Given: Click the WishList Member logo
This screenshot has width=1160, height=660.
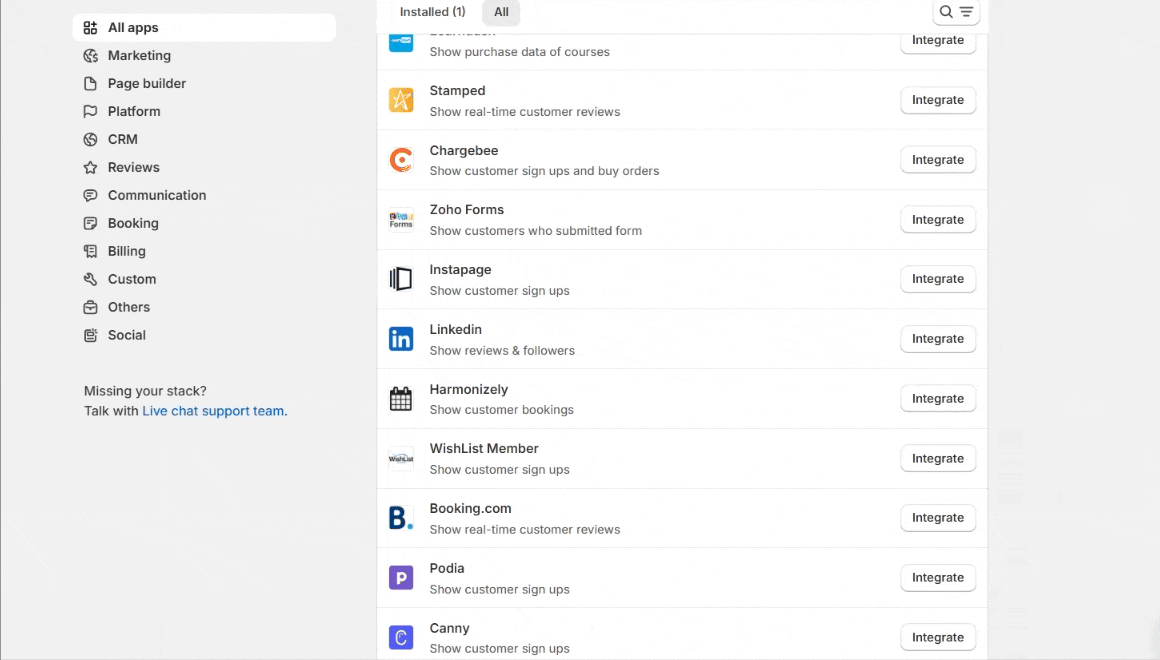Looking at the screenshot, I should click(x=401, y=459).
